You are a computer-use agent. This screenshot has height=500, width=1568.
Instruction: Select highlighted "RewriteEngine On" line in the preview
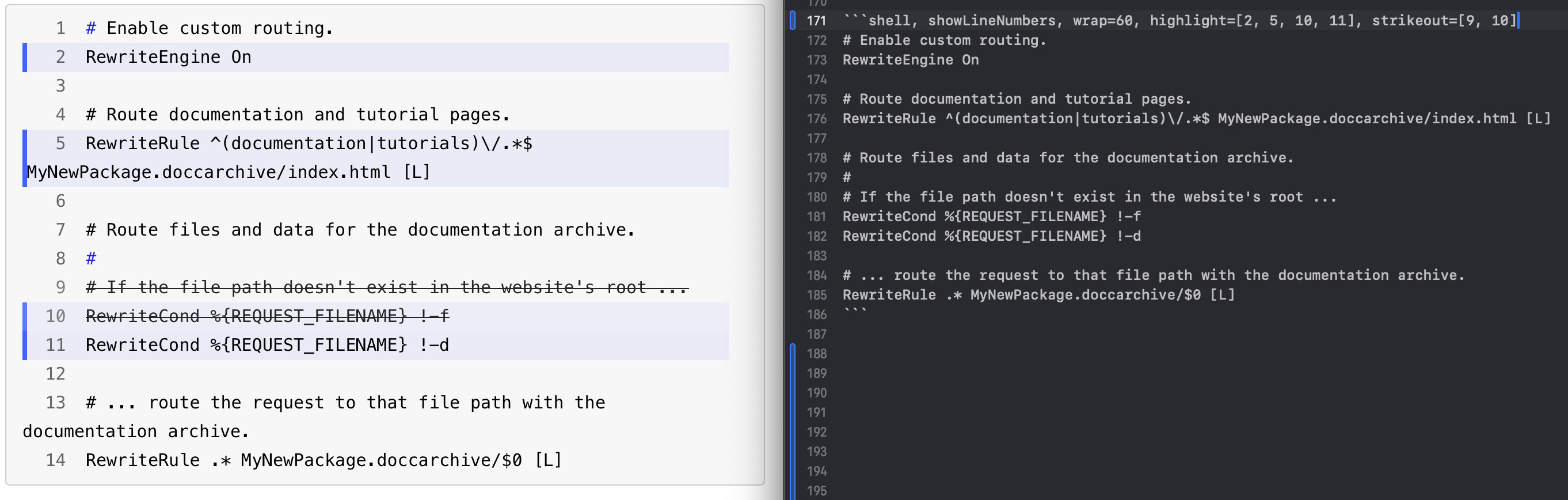point(376,57)
